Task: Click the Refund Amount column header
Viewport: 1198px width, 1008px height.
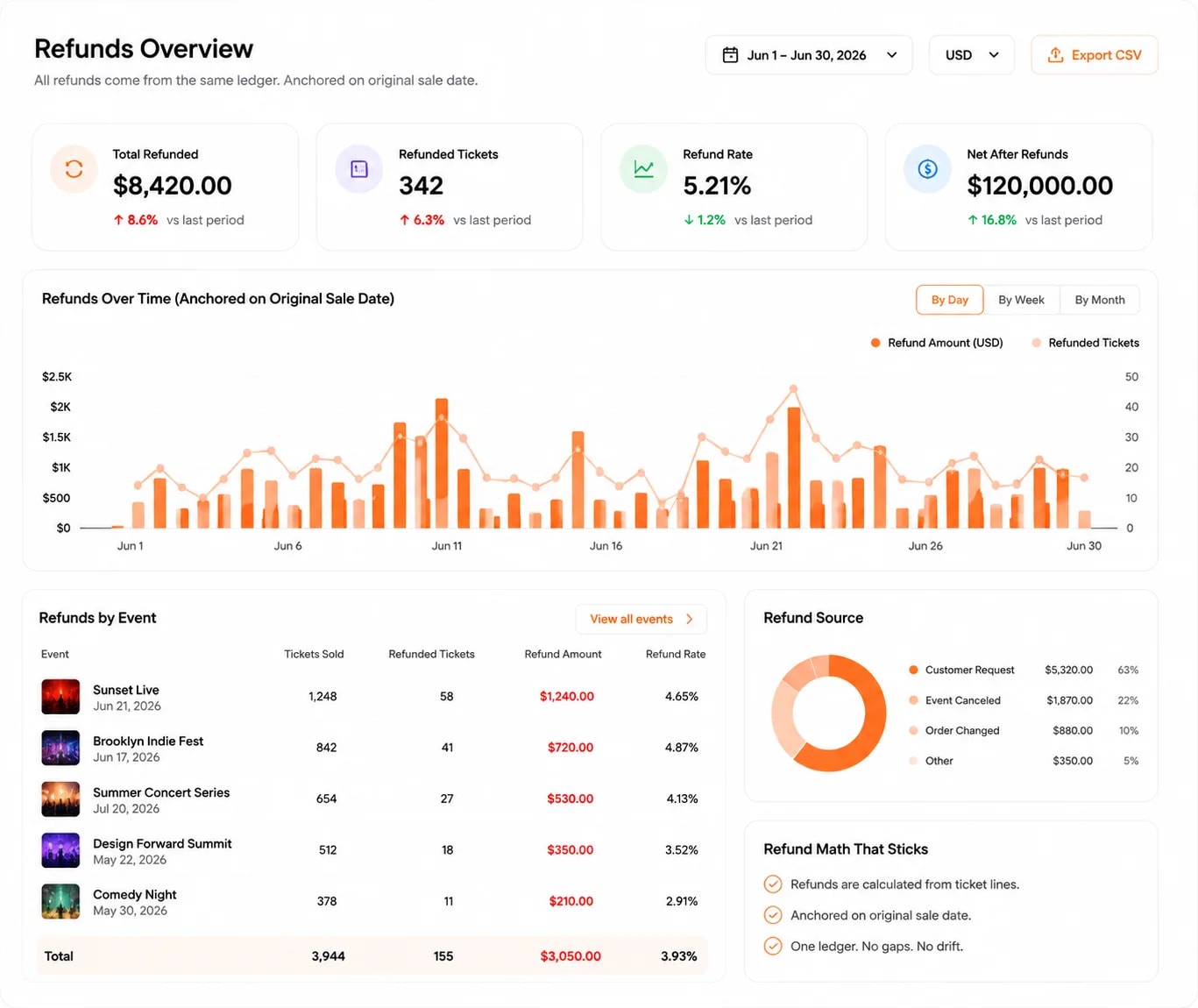Action: click(563, 654)
